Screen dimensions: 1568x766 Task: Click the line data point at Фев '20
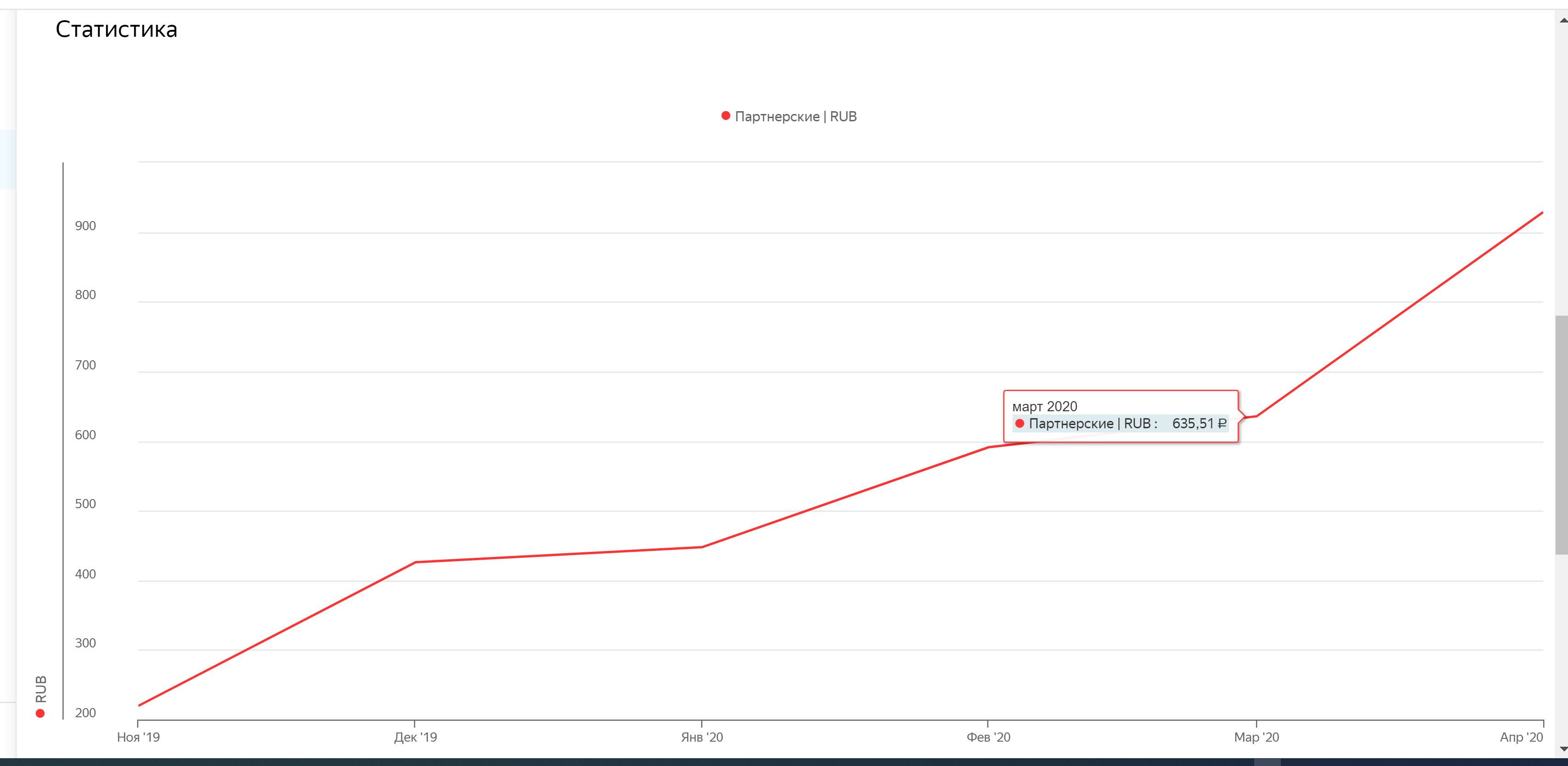coord(988,448)
